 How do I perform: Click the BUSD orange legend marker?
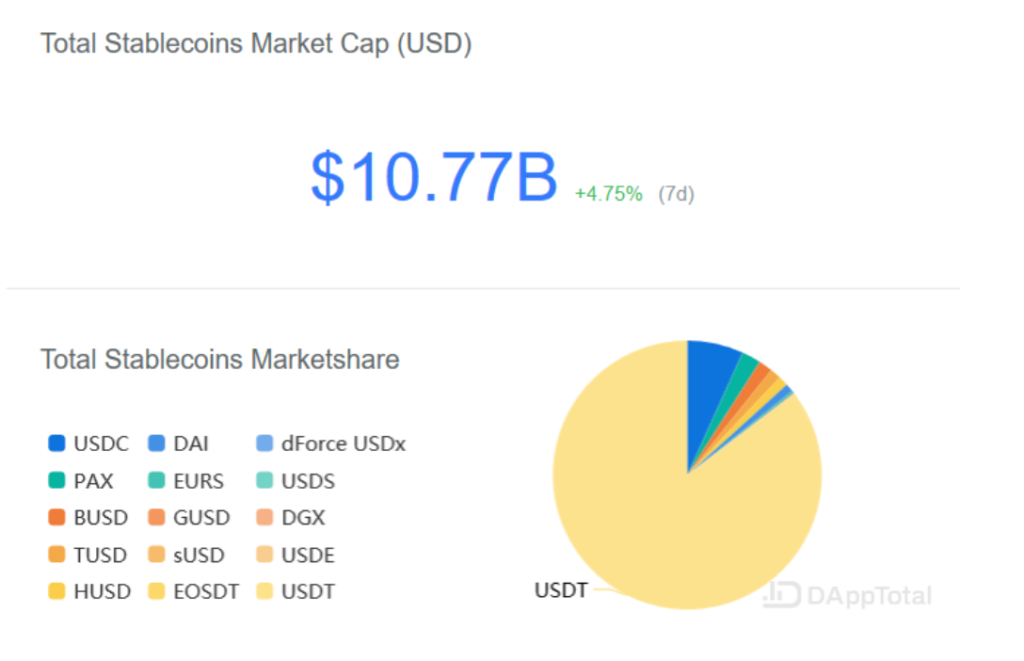click(57, 517)
